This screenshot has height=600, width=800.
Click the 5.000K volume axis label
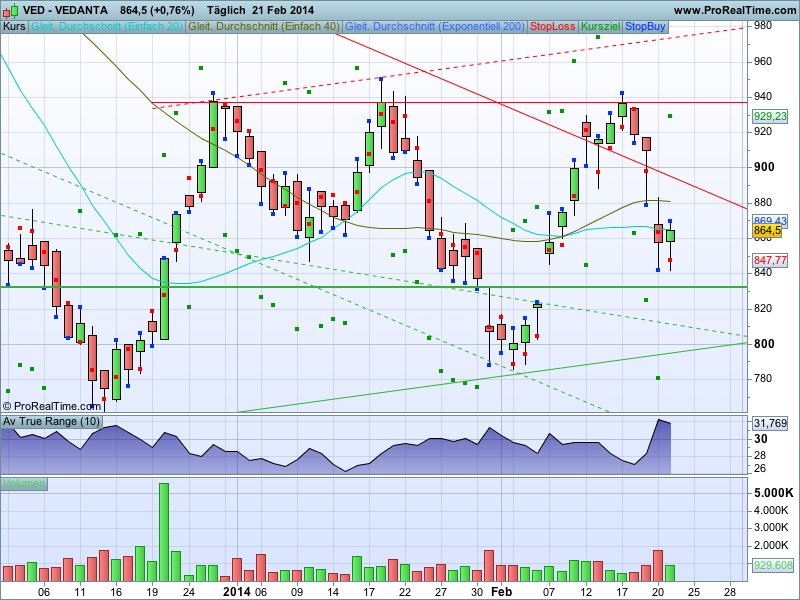click(x=774, y=493)
